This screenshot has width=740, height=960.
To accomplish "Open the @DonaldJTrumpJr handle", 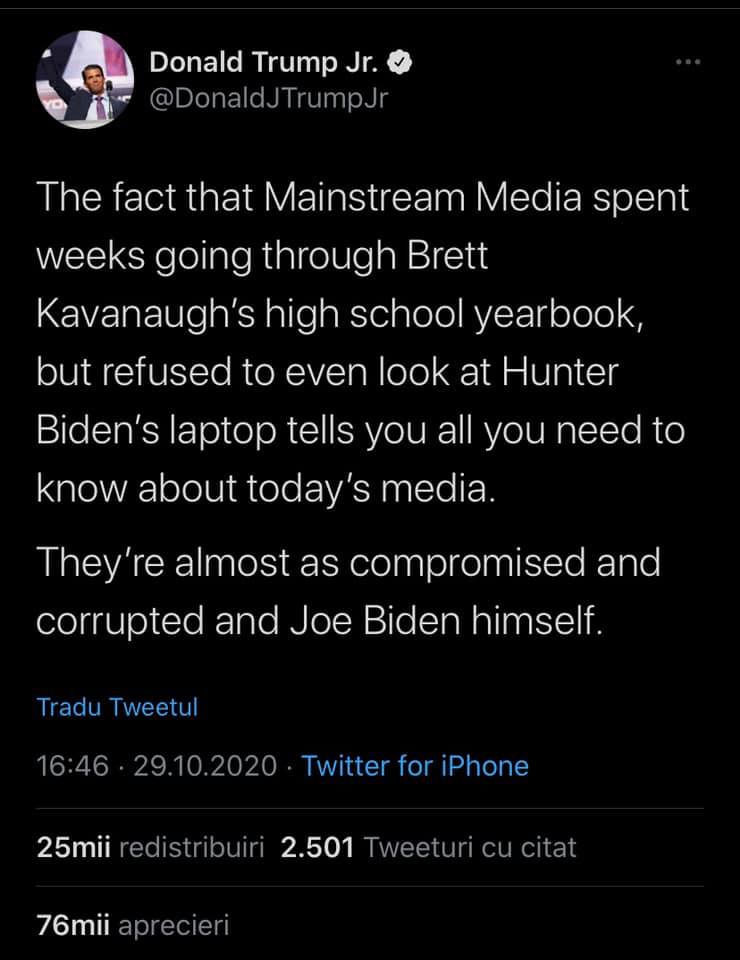I will (267, 97).
